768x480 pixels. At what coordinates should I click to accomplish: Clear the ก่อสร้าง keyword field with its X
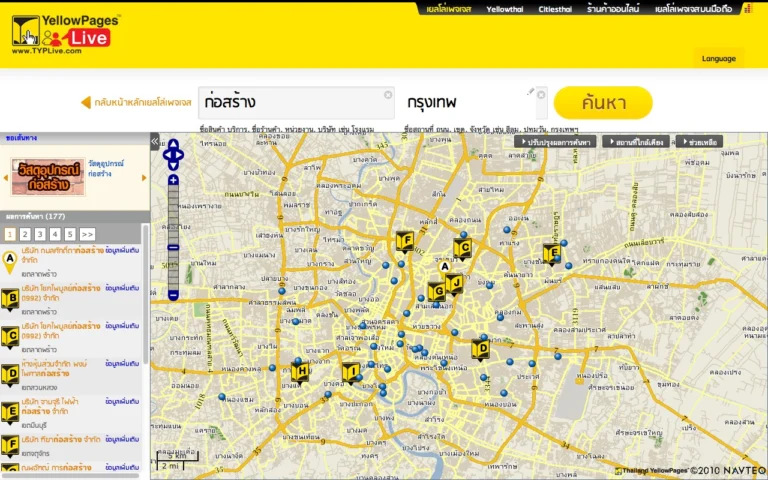pos(388,95)
